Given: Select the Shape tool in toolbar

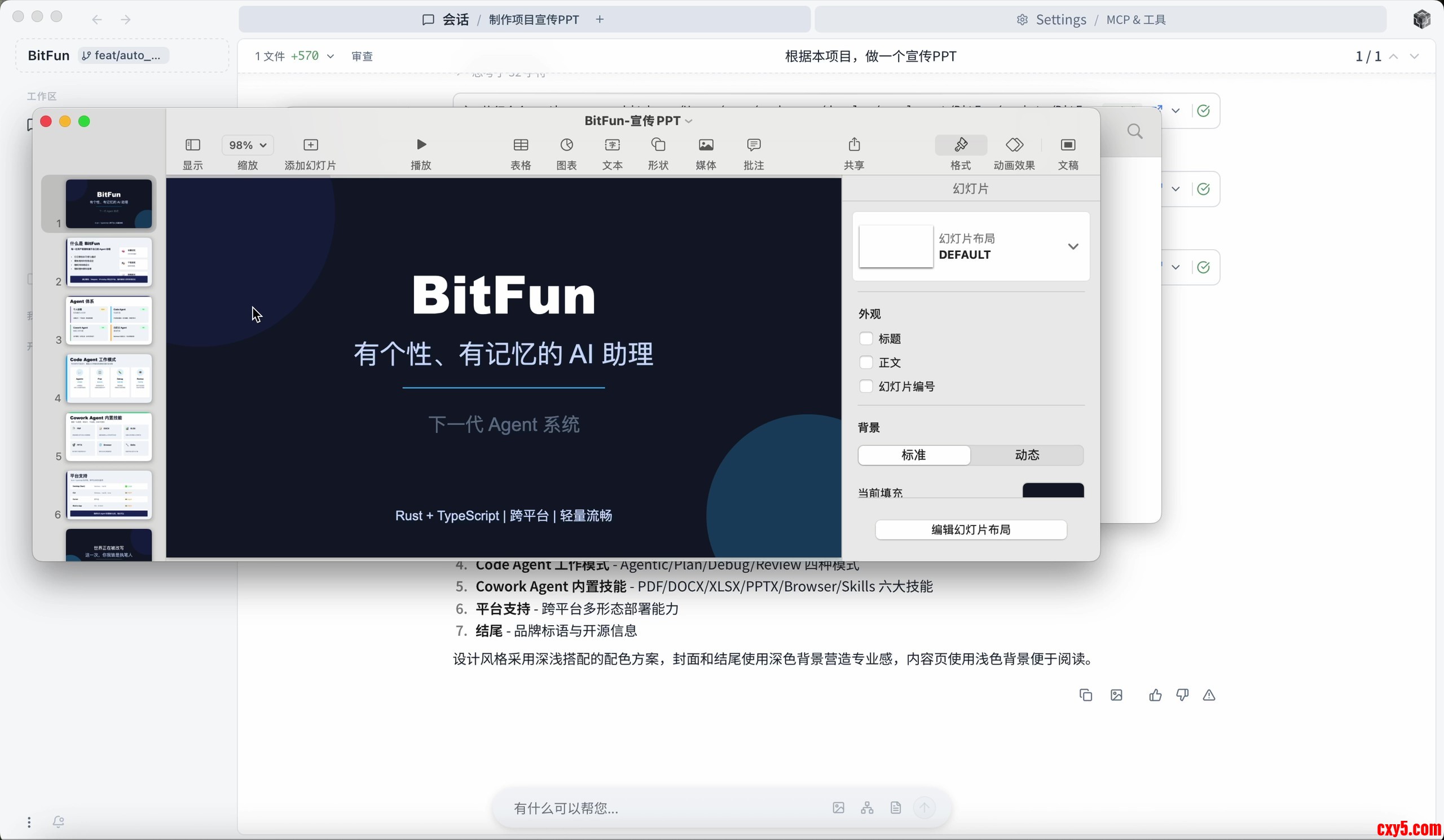Looking at the screenshot, I should pyautogui.click(x=658, y=144).
